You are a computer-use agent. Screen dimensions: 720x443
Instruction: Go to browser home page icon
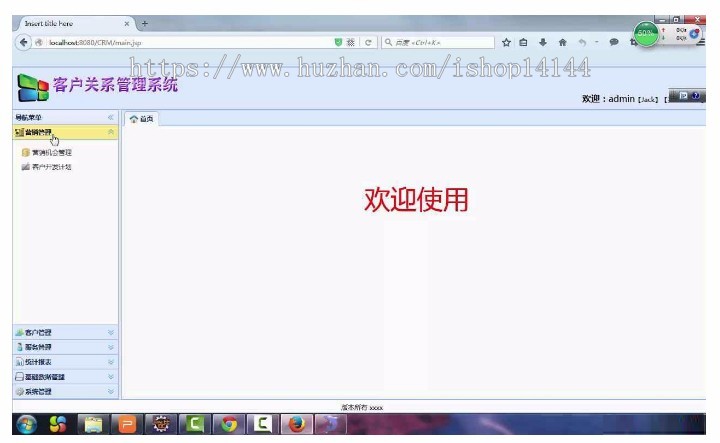562,43
